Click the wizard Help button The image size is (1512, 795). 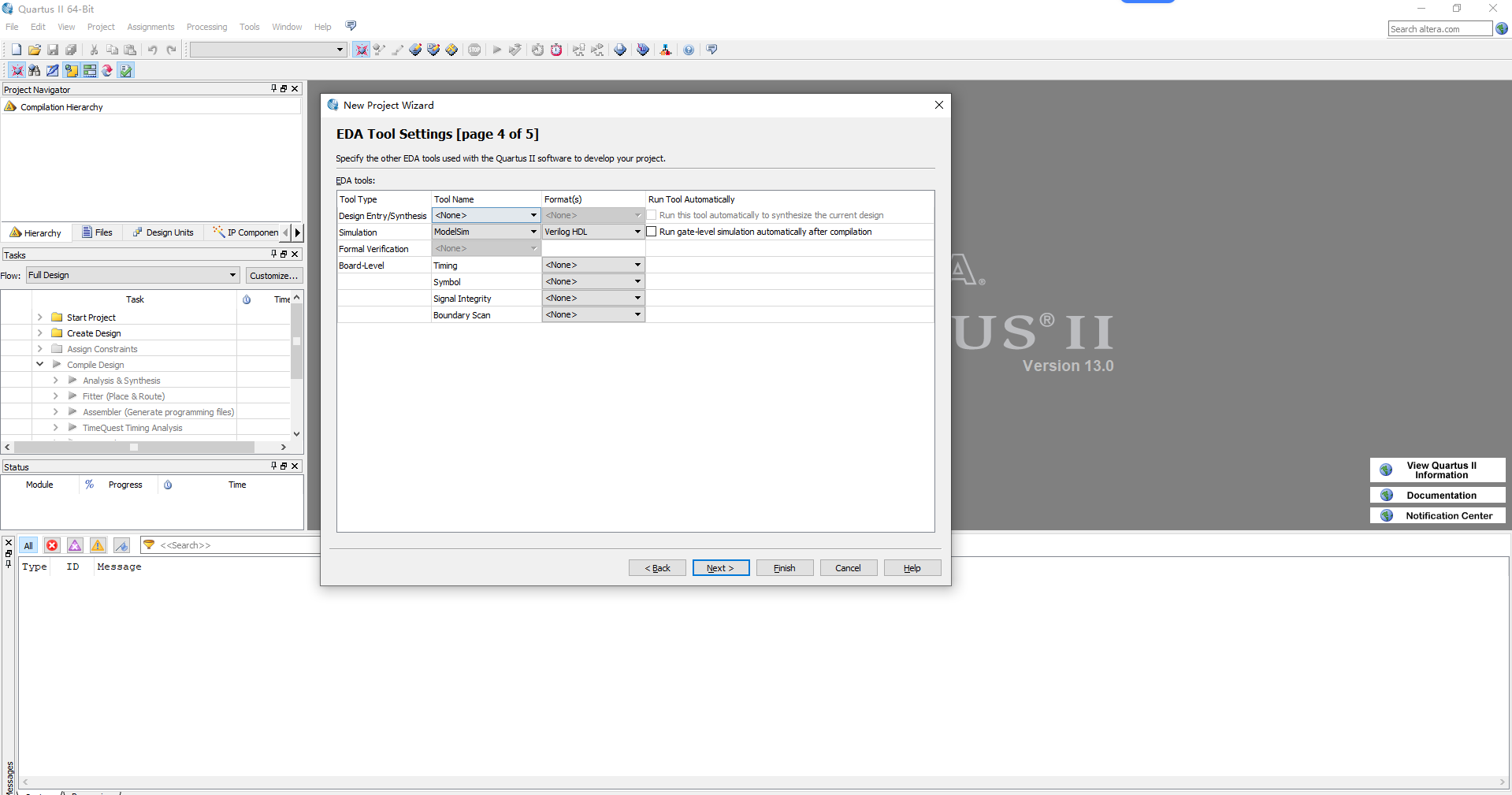pyautogui.click(x=912, y=568)
